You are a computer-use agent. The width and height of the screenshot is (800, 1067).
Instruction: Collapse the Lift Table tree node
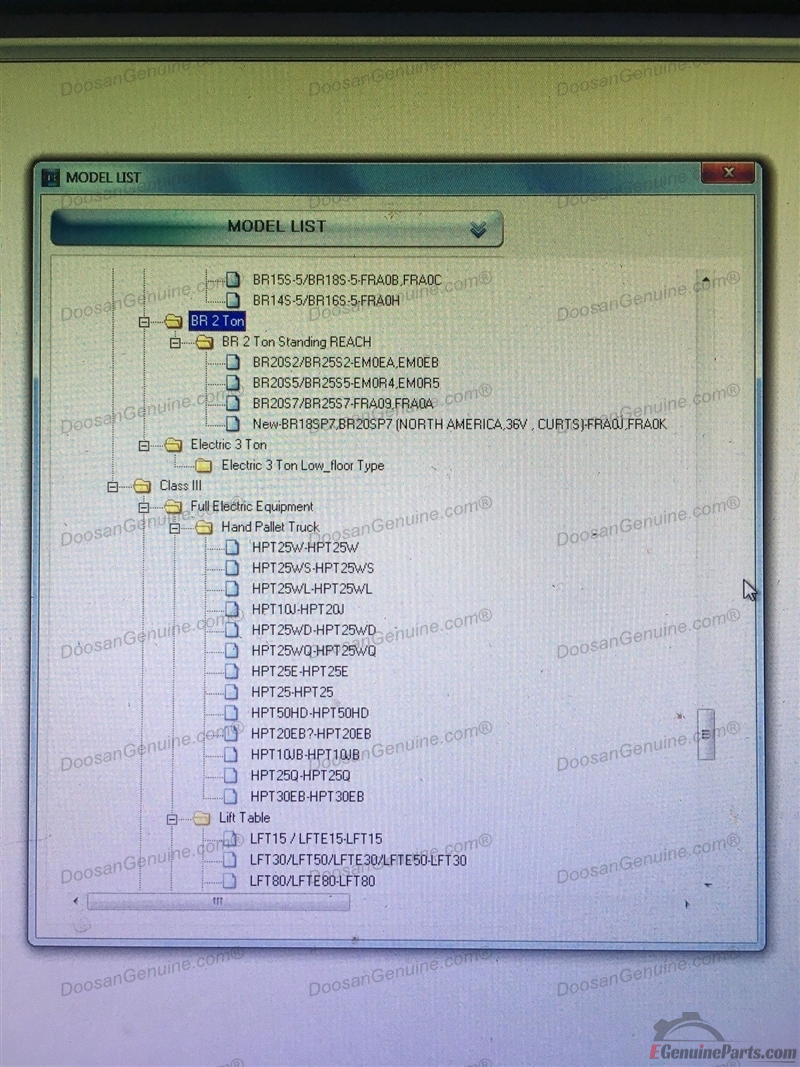[x=173, y=818]
